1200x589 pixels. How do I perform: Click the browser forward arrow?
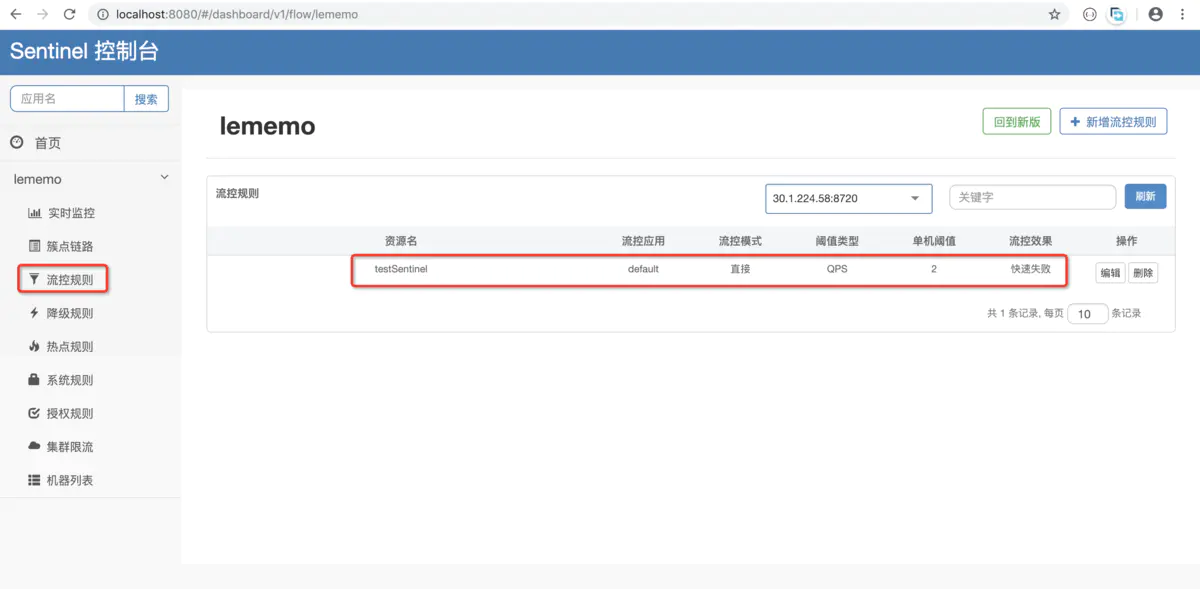[42, 15]
